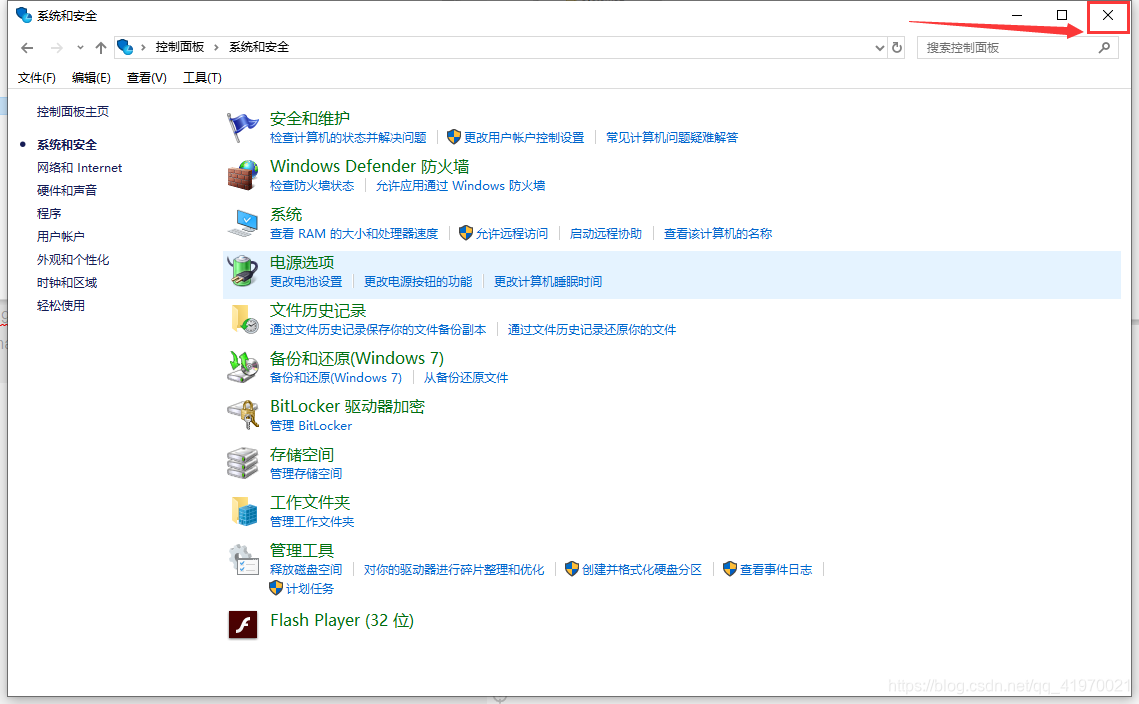Viewport: 1139px width, 704px height.
Task: Click 查看 RAM 的大小和处理器速度 link
Action: [x=354, y=234]
